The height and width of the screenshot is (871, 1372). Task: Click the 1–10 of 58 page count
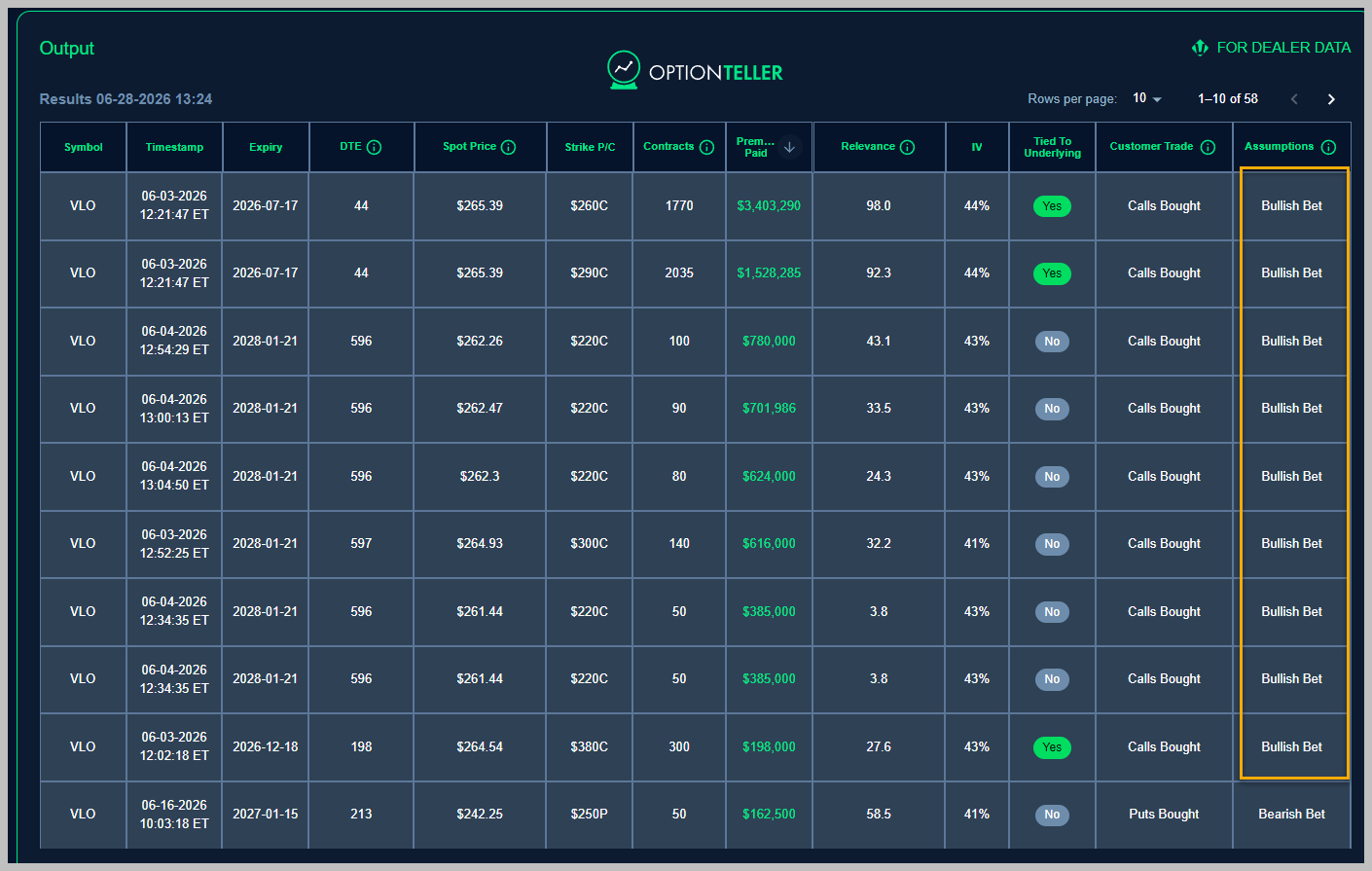coord(1228,98)
